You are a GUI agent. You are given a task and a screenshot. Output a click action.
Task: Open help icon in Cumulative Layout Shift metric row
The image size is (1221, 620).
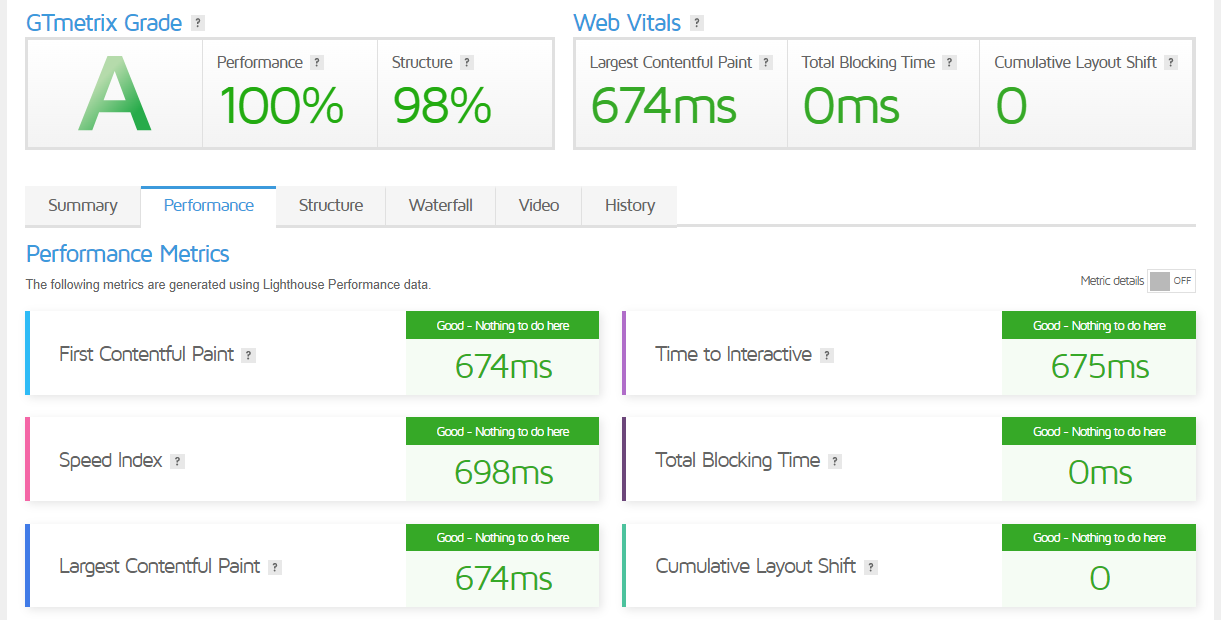871,567
